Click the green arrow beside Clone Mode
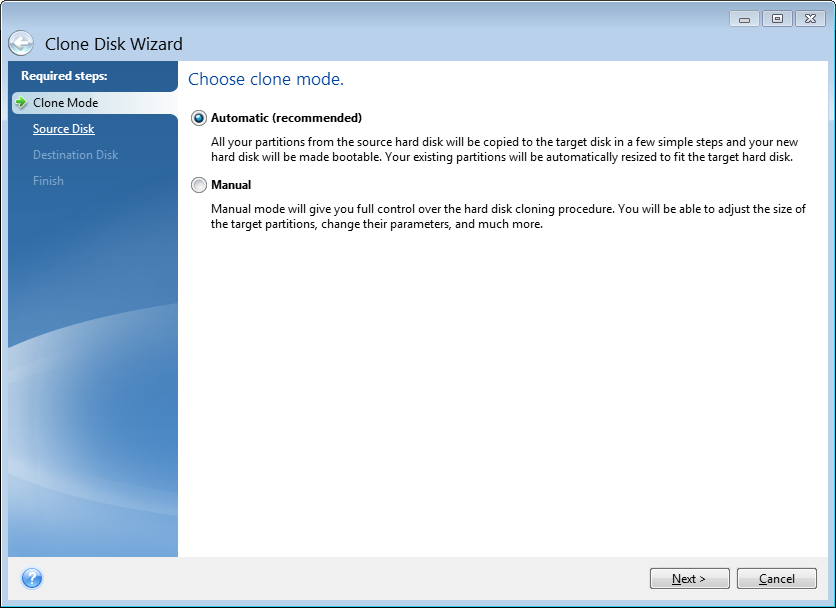The height and width of the screenshot is (608, 836). (21, 102)
